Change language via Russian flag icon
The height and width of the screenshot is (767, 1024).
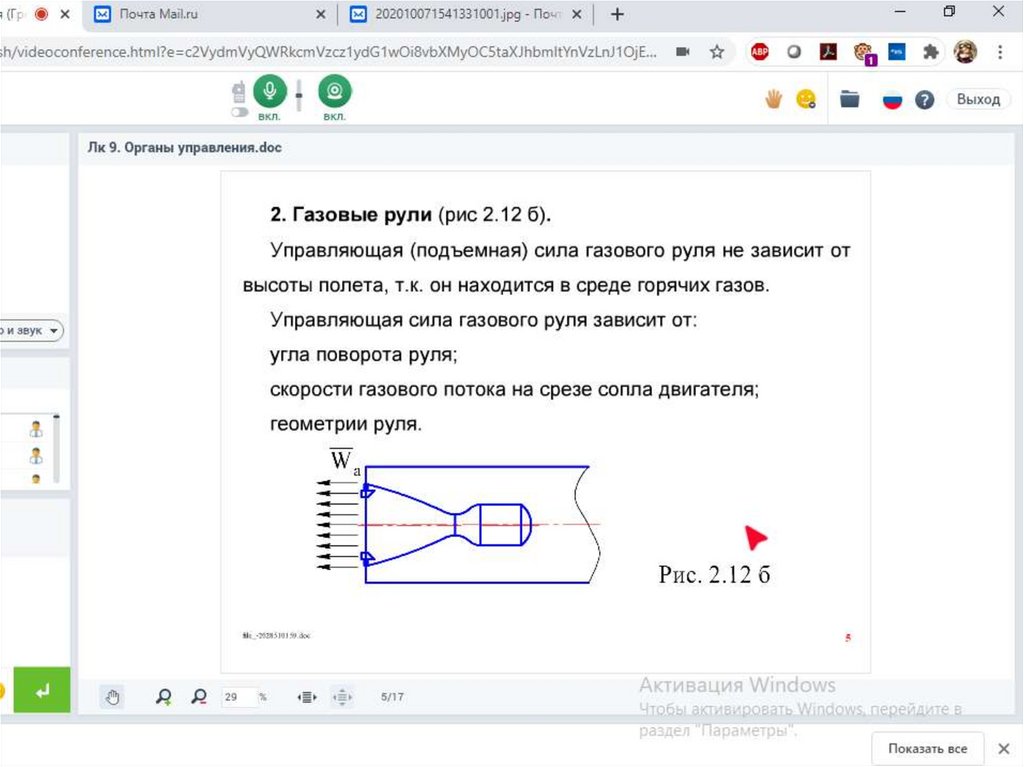click(892, 99)
